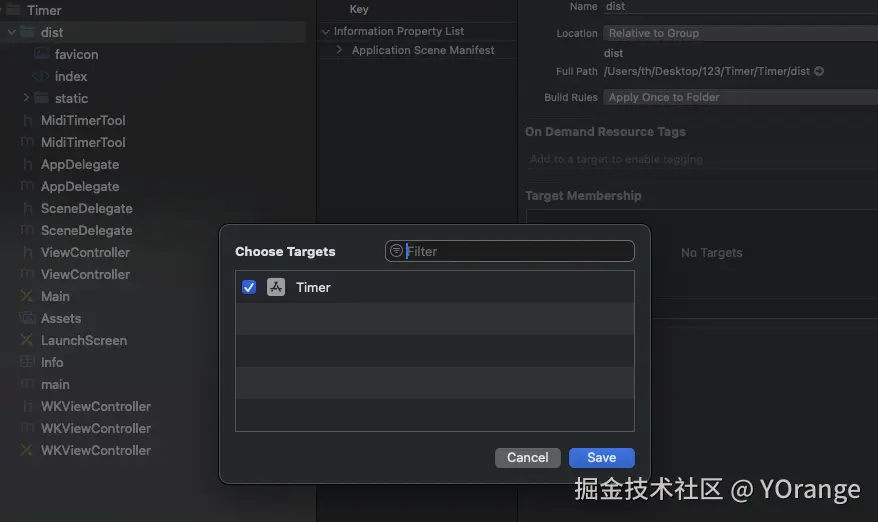The image size is (878, 522).
Task: Expand the static folder
Action: point(26,98)
